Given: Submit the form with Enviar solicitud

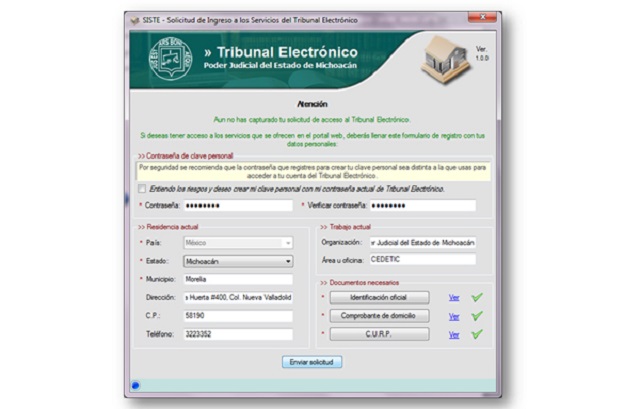Looking at the screenshot, I should tap(312, 362).
